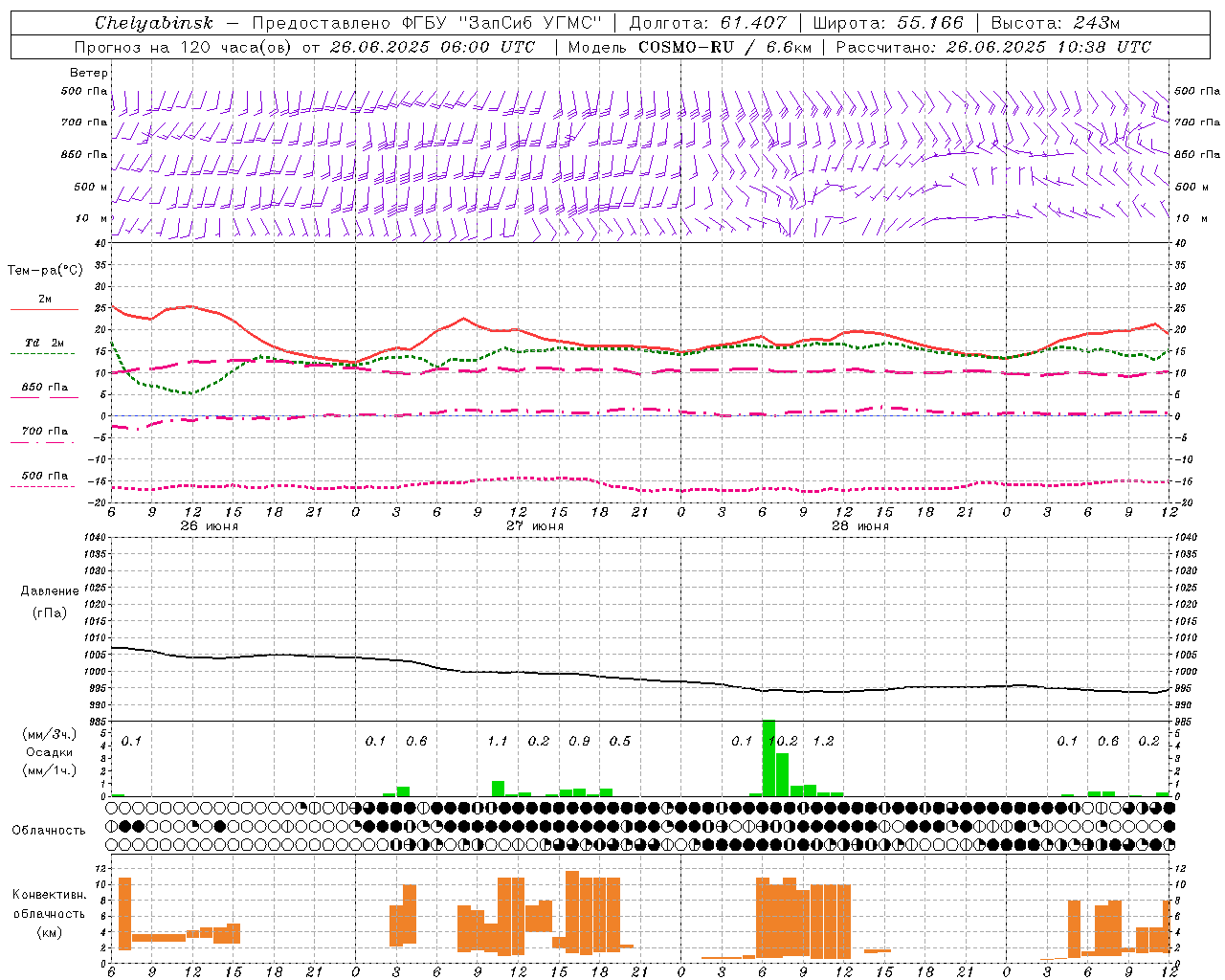Click the 'Модель COSMO-RU / 6.6км' text
Viewport: 1225px width, 980px height.
click(x=689, y=47)
